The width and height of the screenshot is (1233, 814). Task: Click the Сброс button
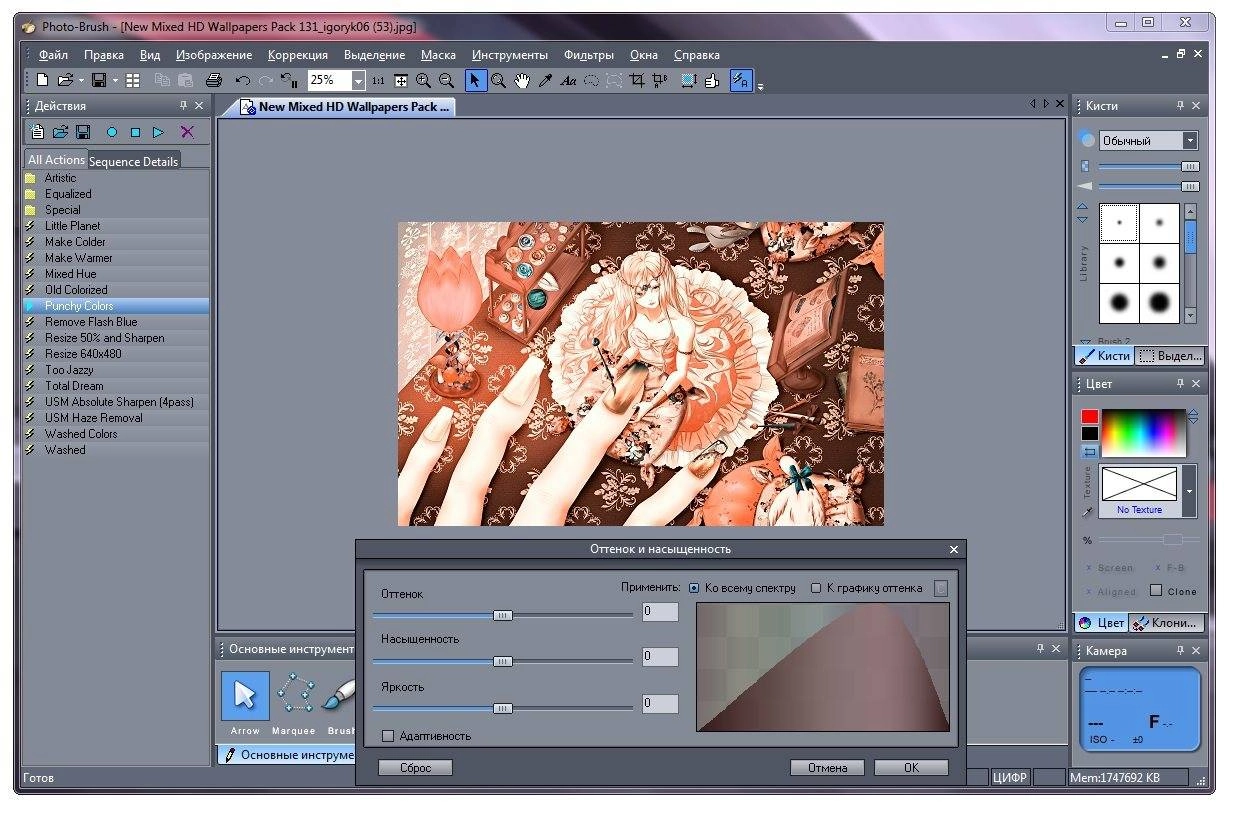(x=415, y=768)
